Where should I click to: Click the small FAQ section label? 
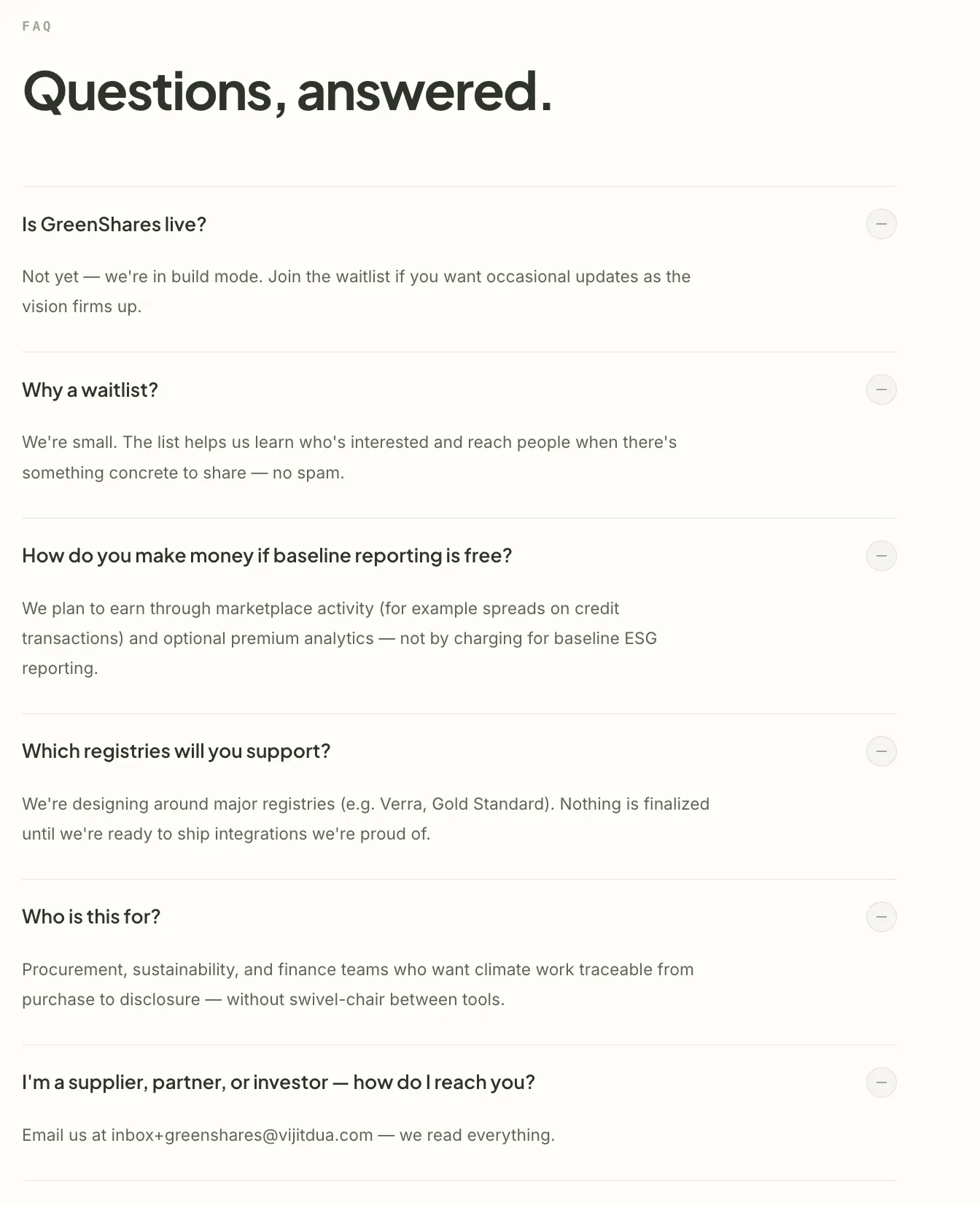click(36, 26)
